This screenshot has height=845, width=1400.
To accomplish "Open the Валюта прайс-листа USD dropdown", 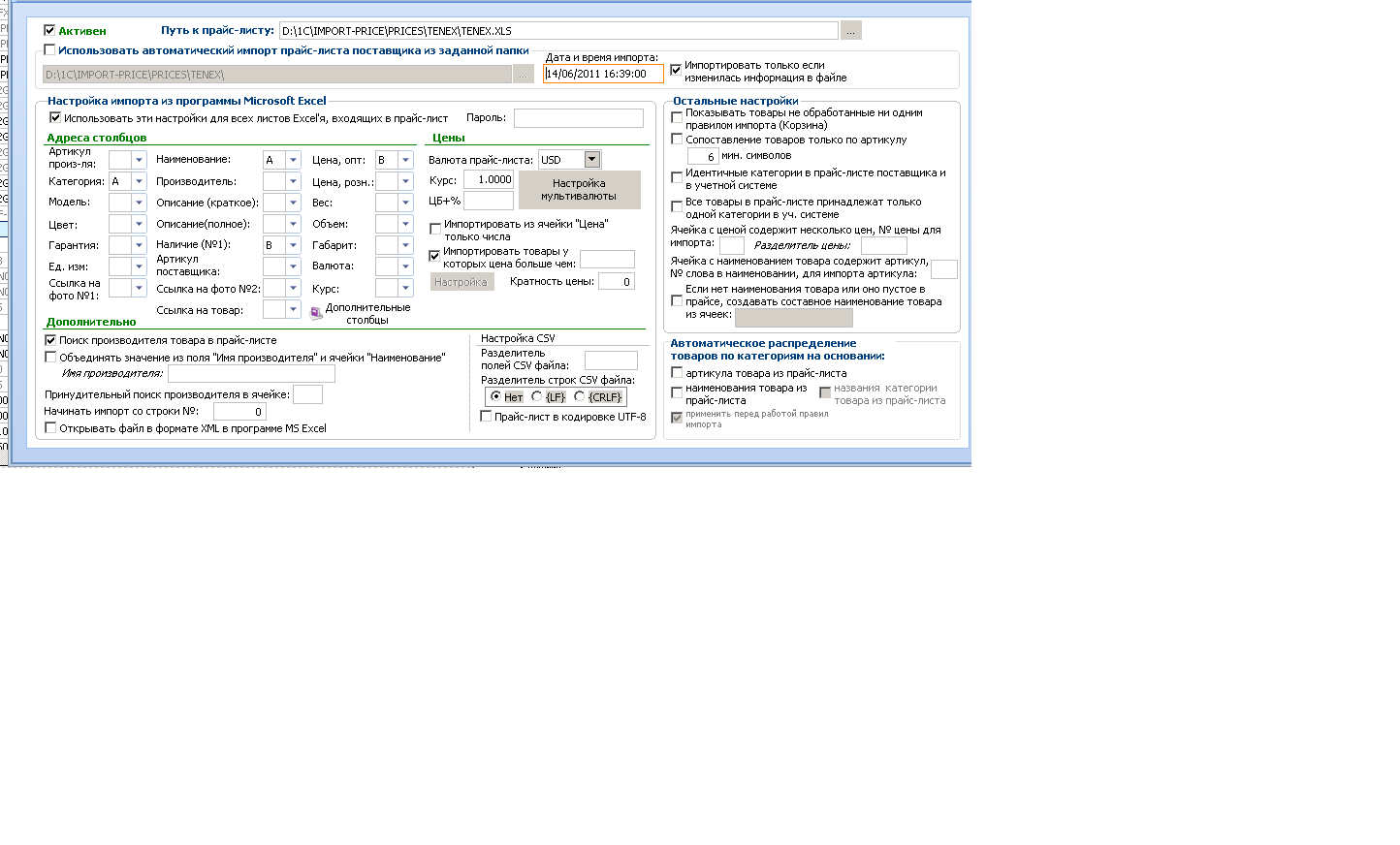I will click(591, 160).
